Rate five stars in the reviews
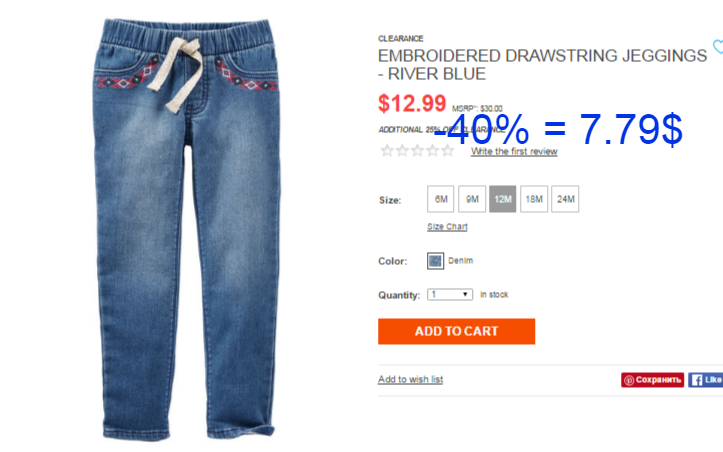This screenshot has width=723, height=452. click(448, 150)
